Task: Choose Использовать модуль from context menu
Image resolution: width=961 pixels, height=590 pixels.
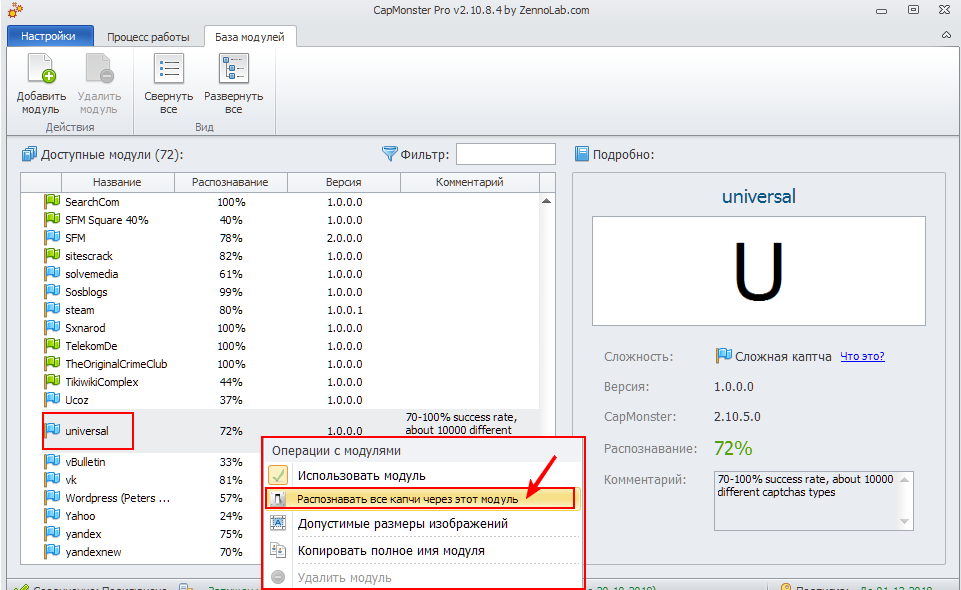Action: click(423, 475)
